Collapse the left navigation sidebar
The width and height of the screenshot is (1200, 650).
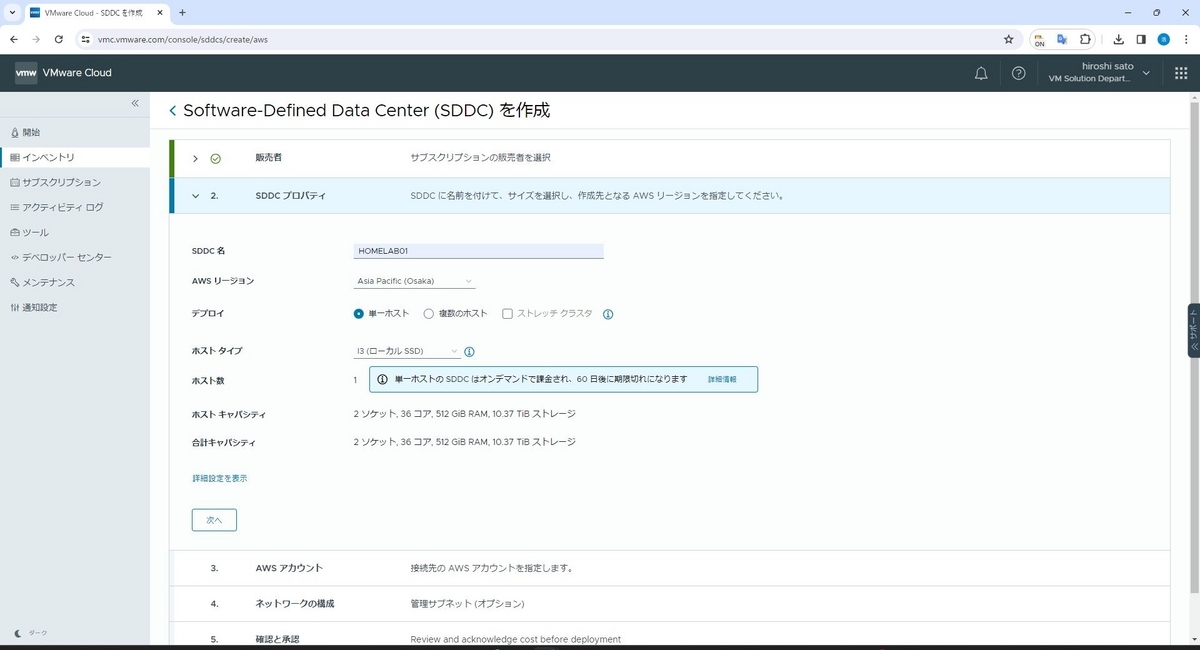[135, 103]
